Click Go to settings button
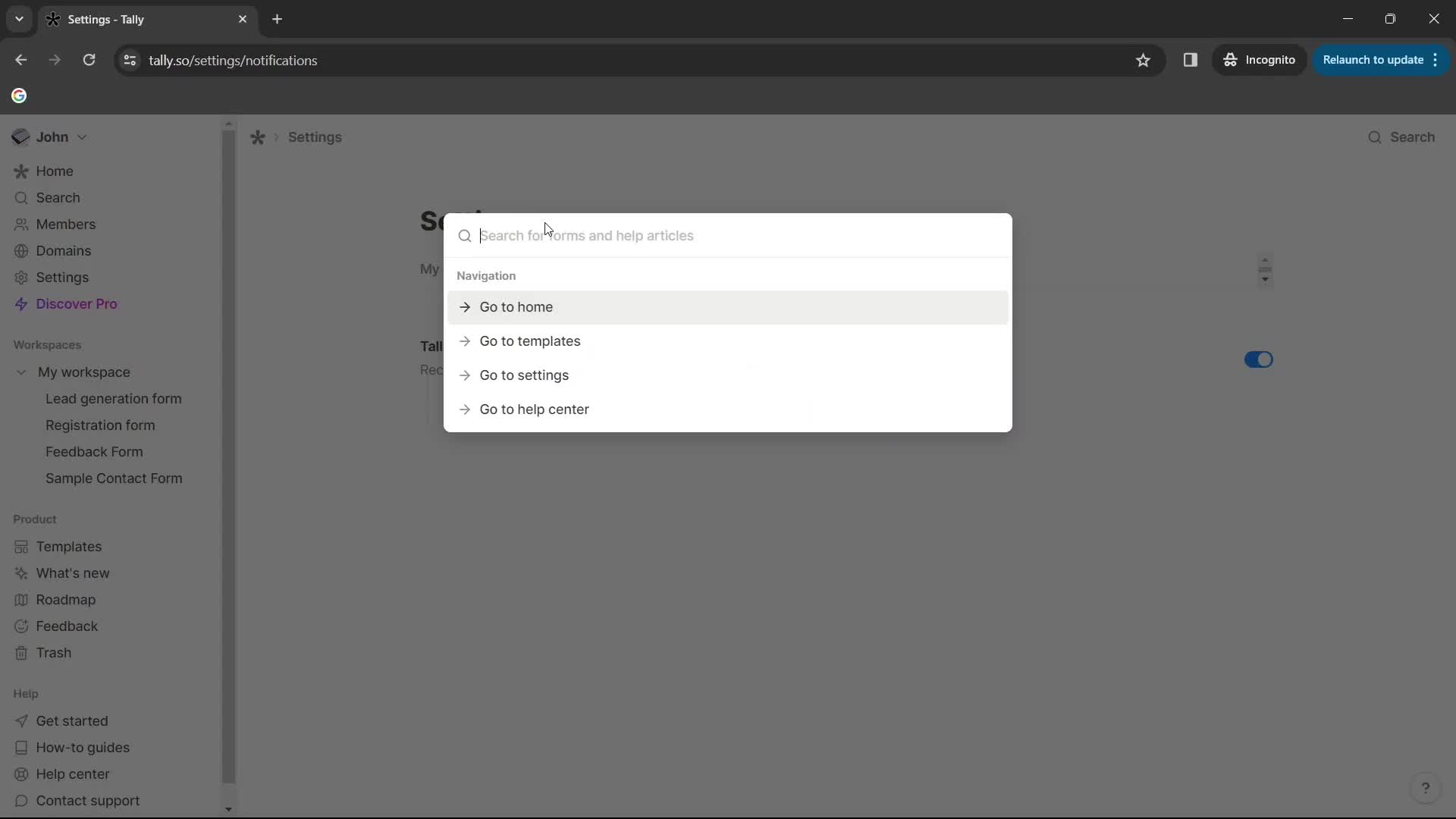 (524, 375)
